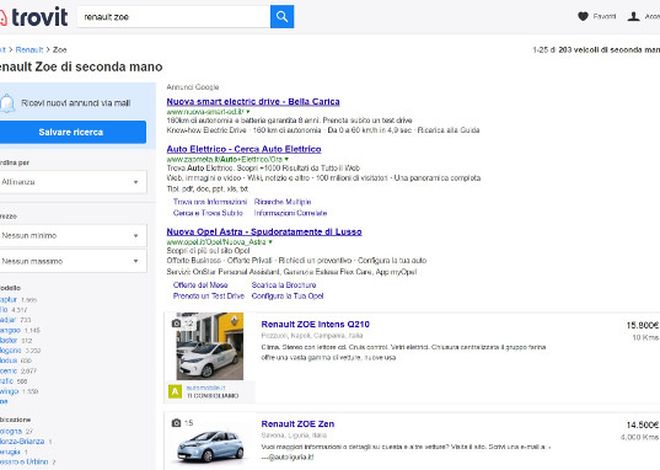Image resolution: width=660 pixels, height=470 pixels.
Task: Click ad options arrow beside nuova-smart URL
Action: [248, 112]
